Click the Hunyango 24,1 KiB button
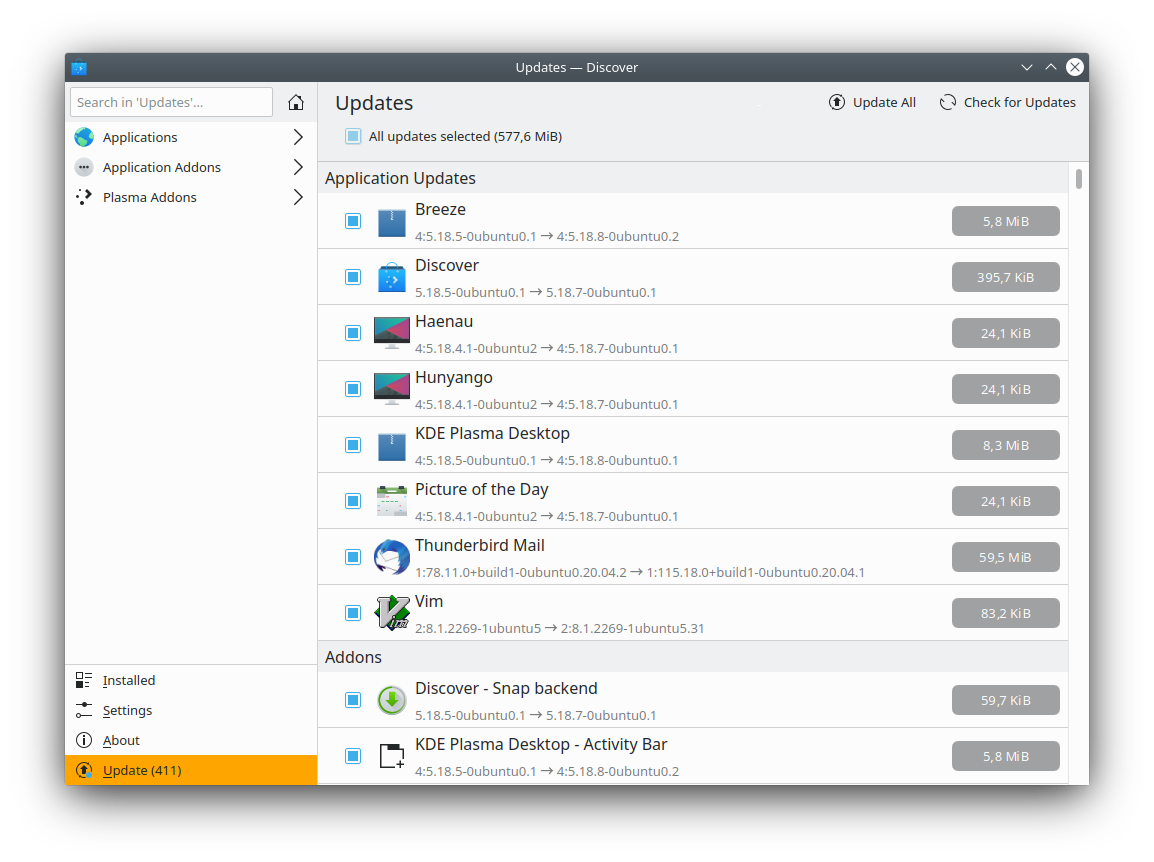The image size is (1154, 862). pos(1005,389)
